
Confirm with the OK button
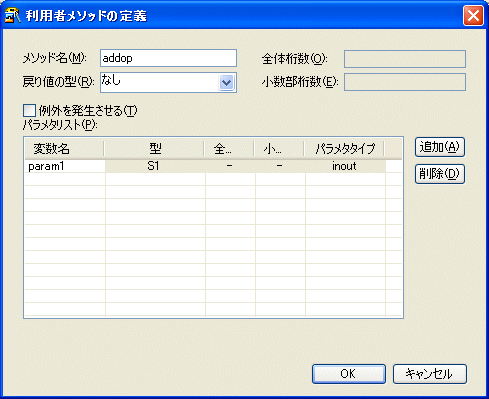pyautogui.click(x=349, y=374)
